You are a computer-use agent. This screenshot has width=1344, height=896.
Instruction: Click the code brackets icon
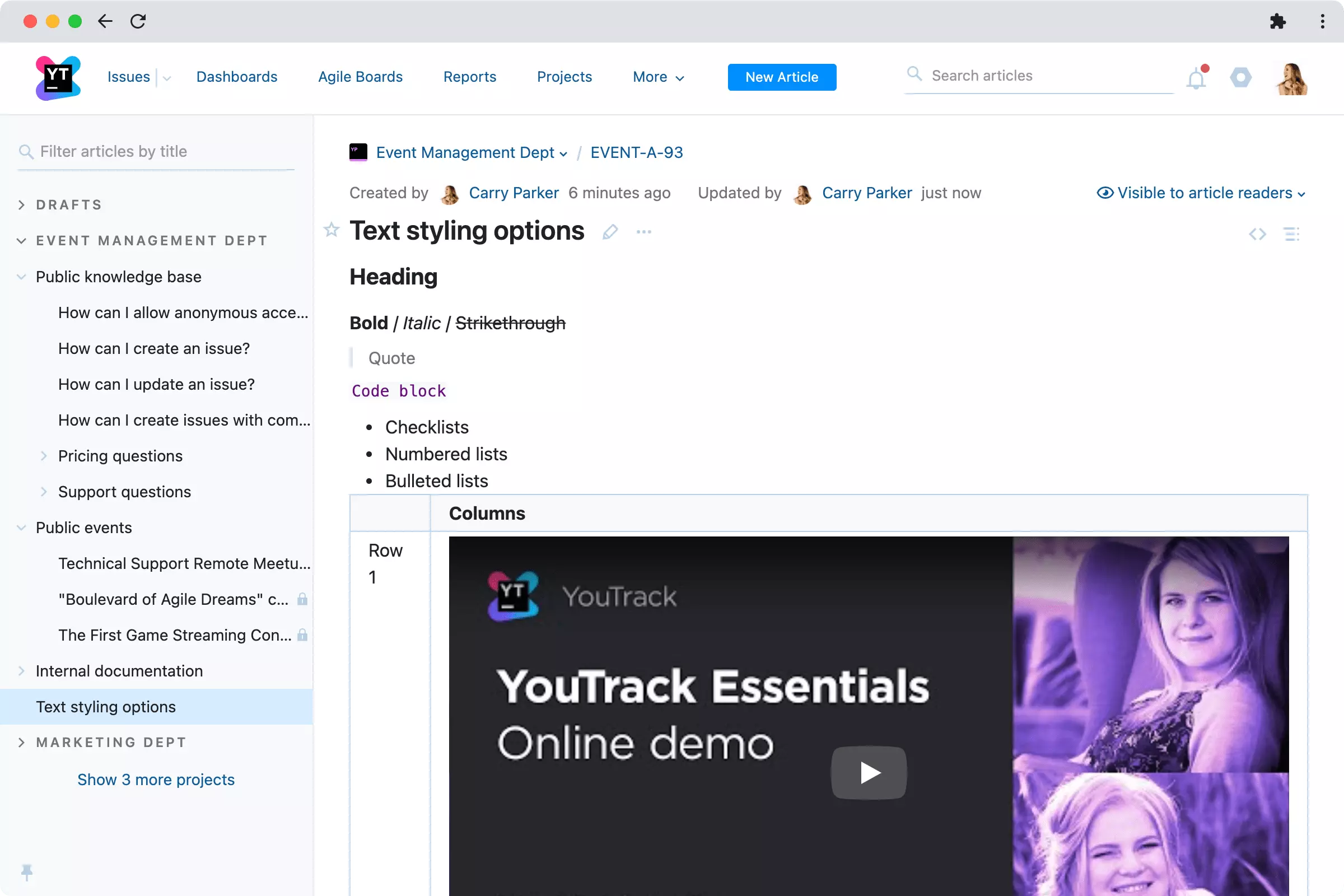1257,234
